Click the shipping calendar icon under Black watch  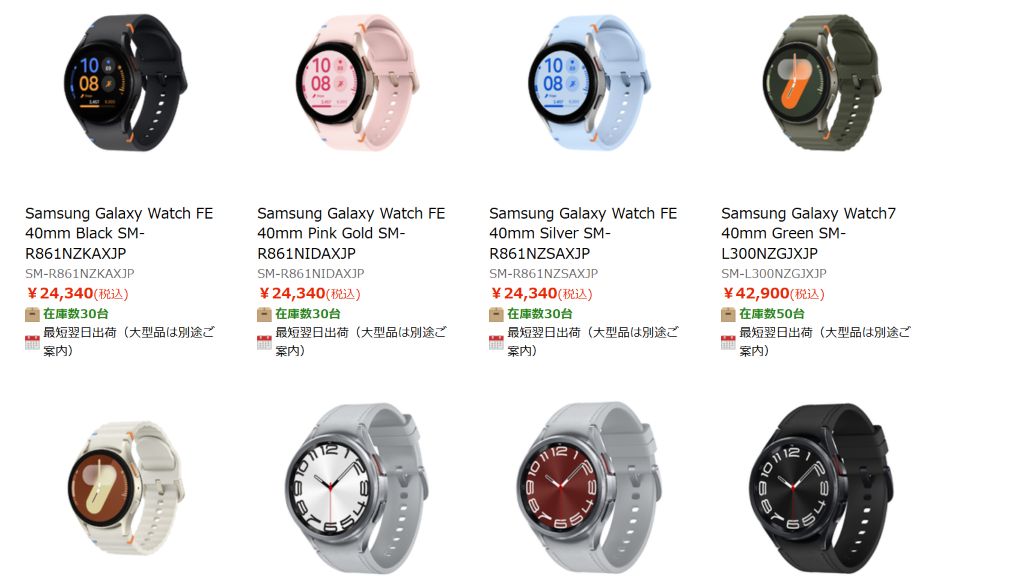tap(32, 342)
